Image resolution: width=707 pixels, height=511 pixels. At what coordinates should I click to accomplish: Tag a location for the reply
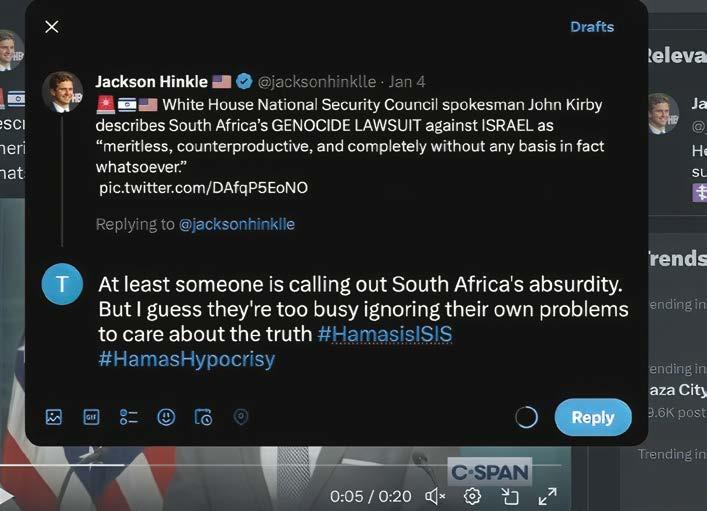[x=241, y=417]
